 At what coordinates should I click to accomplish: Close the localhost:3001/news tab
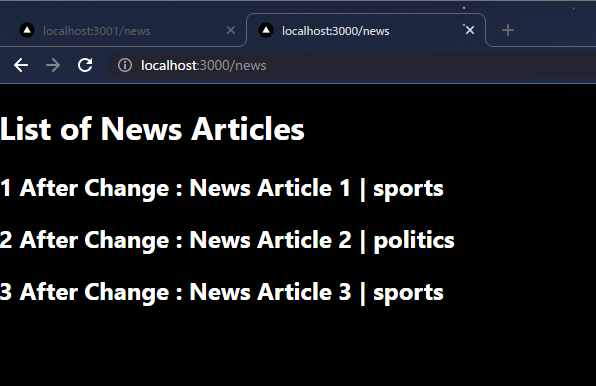click(231, 30)
